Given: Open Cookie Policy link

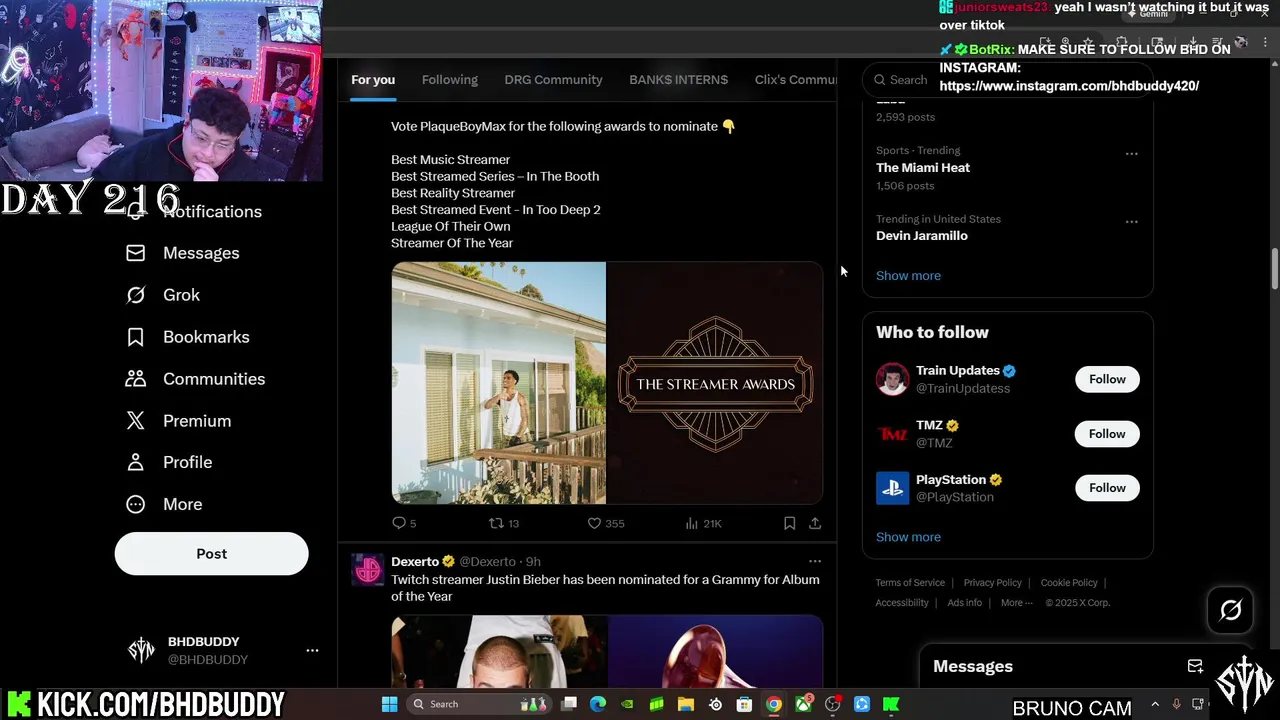Looking at the screenshot, I should pyautogui.click(x=1069, y=583).
